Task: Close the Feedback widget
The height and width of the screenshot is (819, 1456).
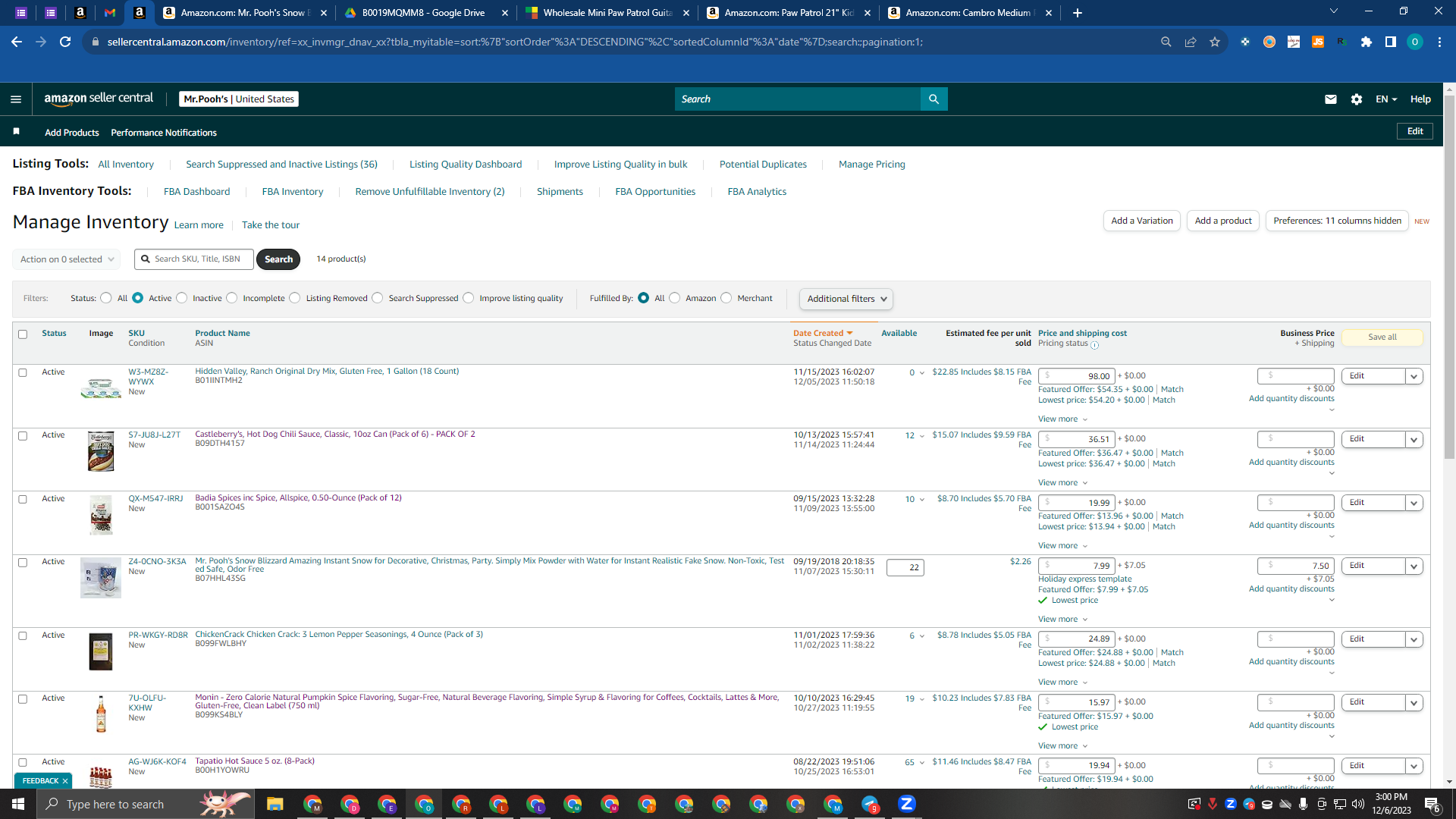Action: [65, 781]
